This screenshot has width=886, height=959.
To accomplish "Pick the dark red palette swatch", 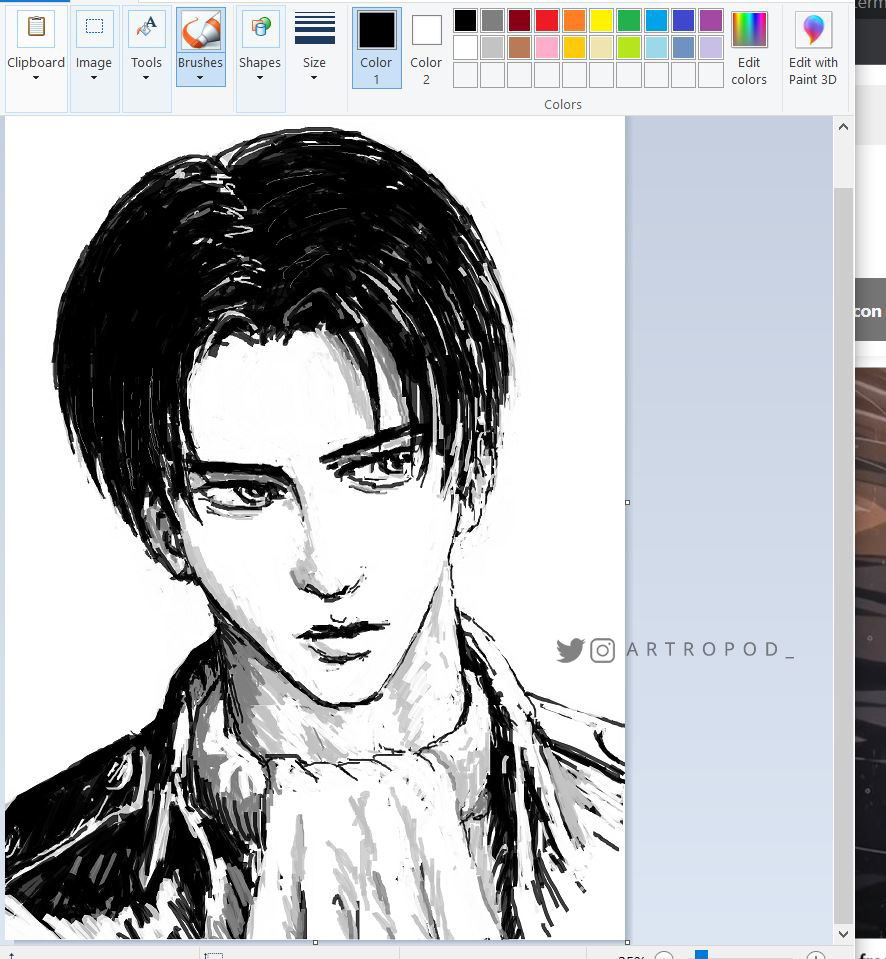I will (520, 20).
